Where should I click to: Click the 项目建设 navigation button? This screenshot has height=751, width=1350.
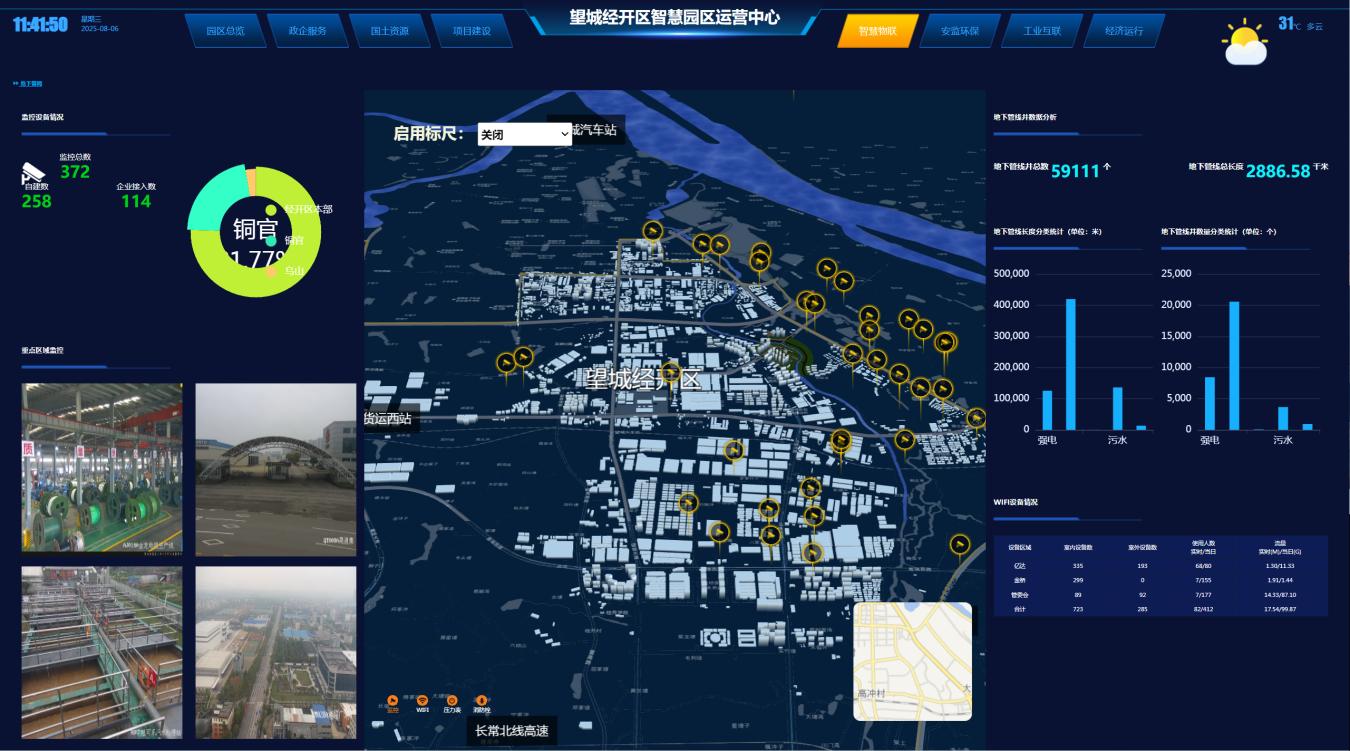point(471,31)
